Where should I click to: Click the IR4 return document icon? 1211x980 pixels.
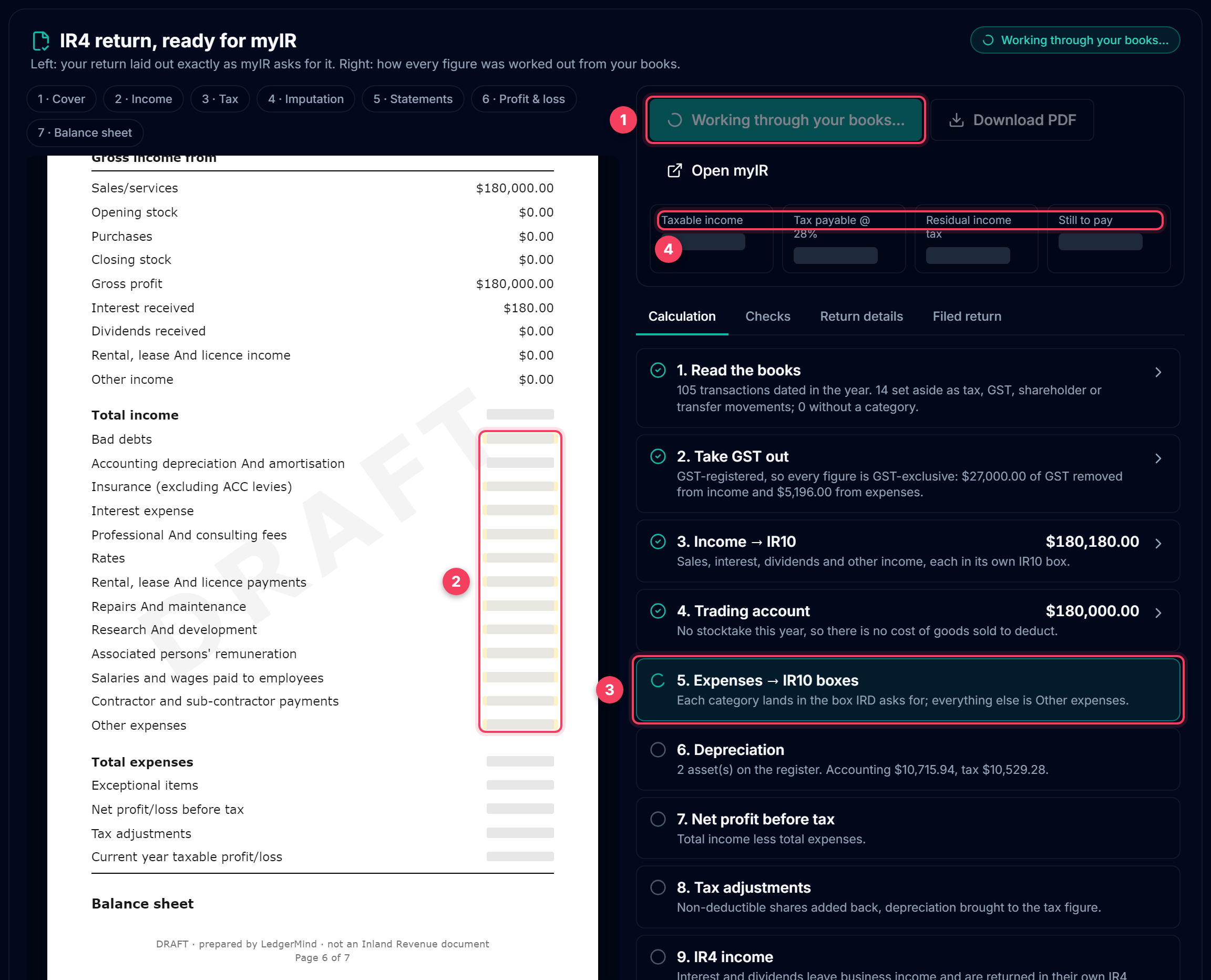point(40,40)
